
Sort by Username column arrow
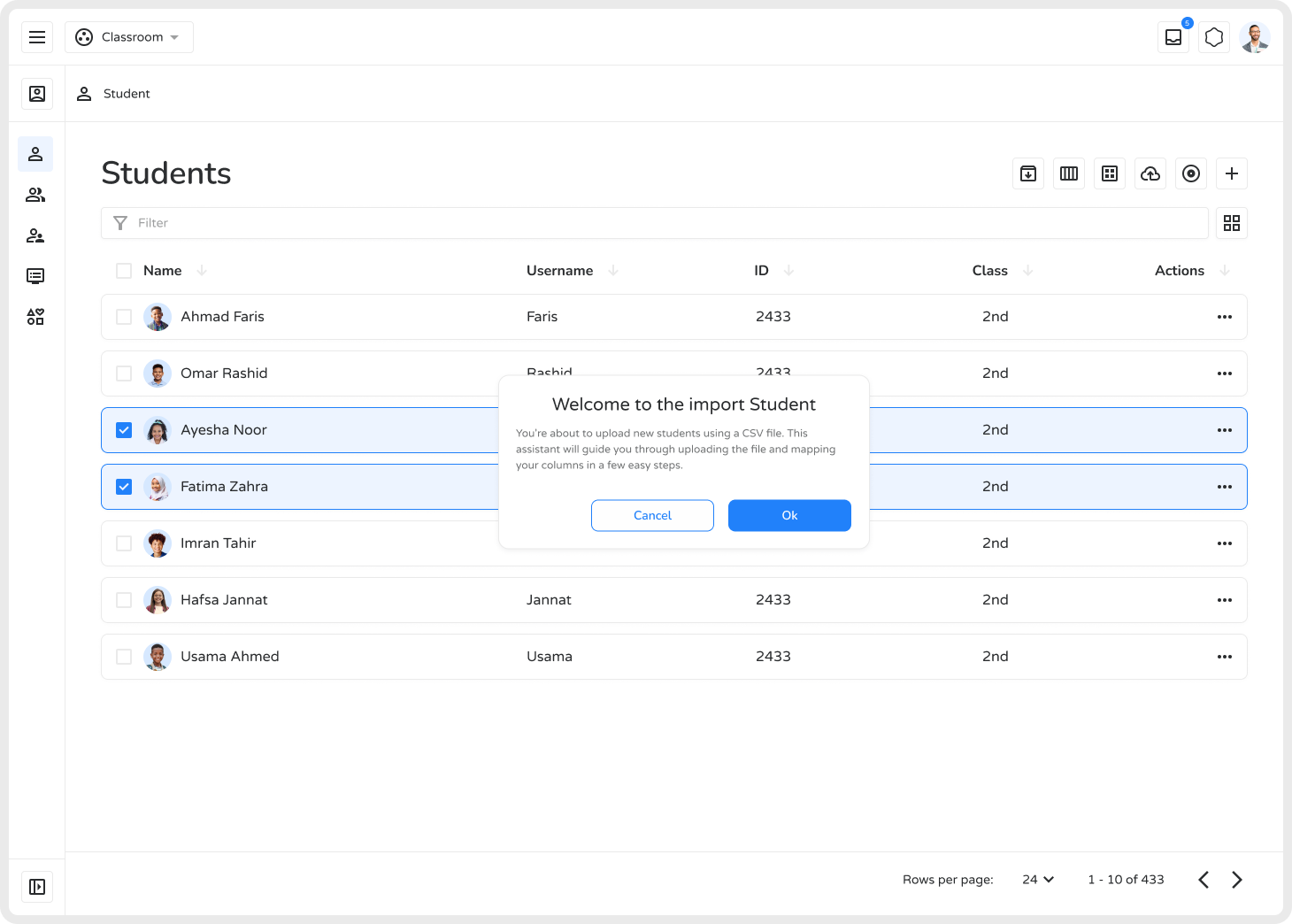coord(613,271)
